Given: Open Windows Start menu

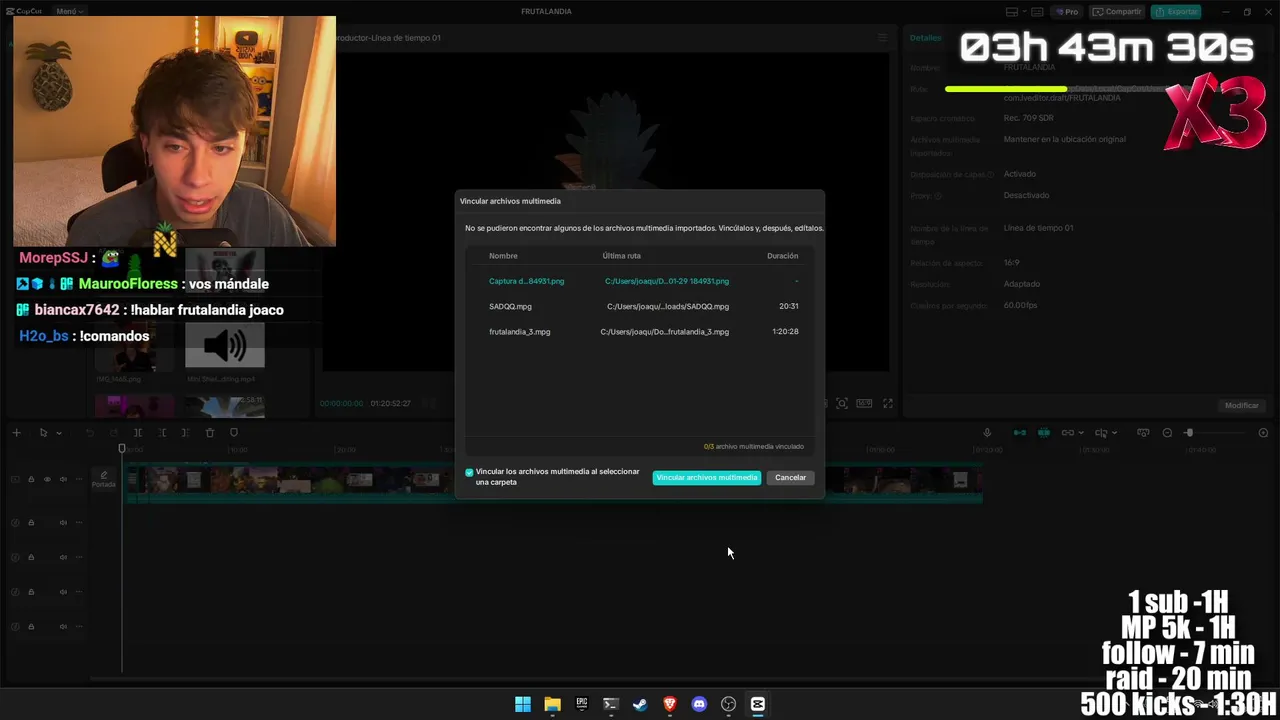Looking at the screenshot, I should (523, 704).
